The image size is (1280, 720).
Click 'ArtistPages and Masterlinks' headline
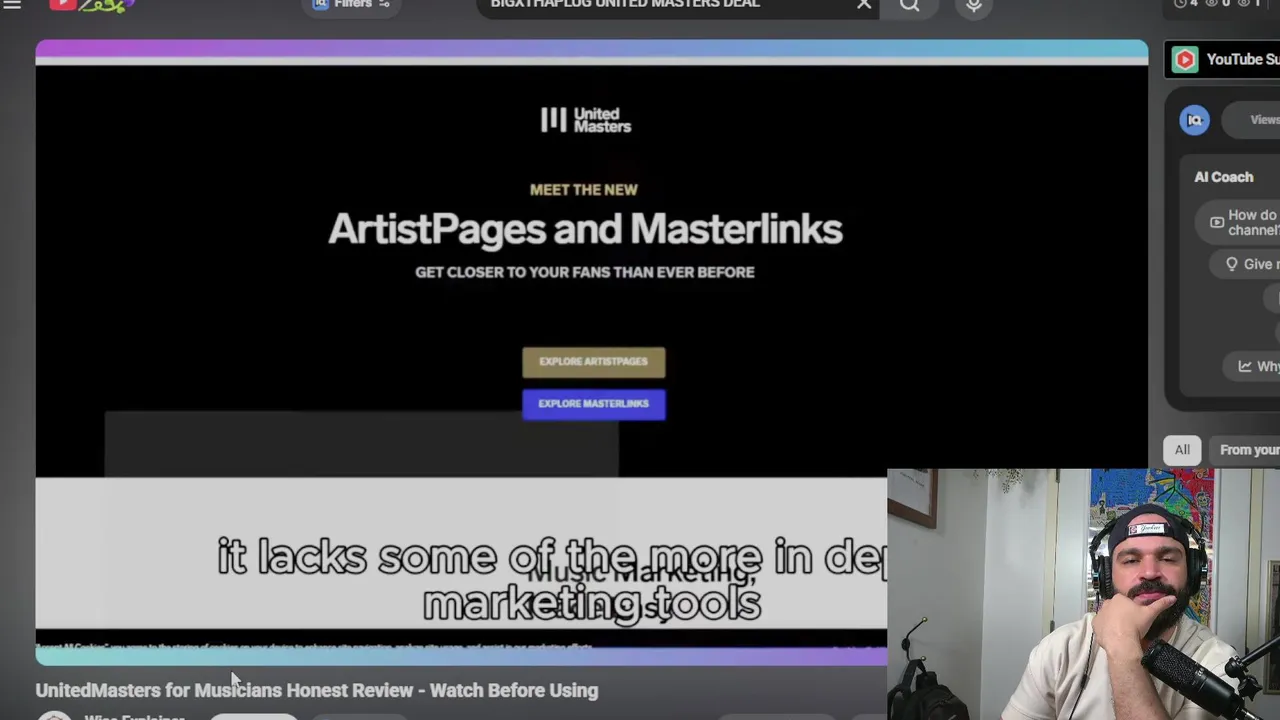pyautogui.click(x=585, y=229)
